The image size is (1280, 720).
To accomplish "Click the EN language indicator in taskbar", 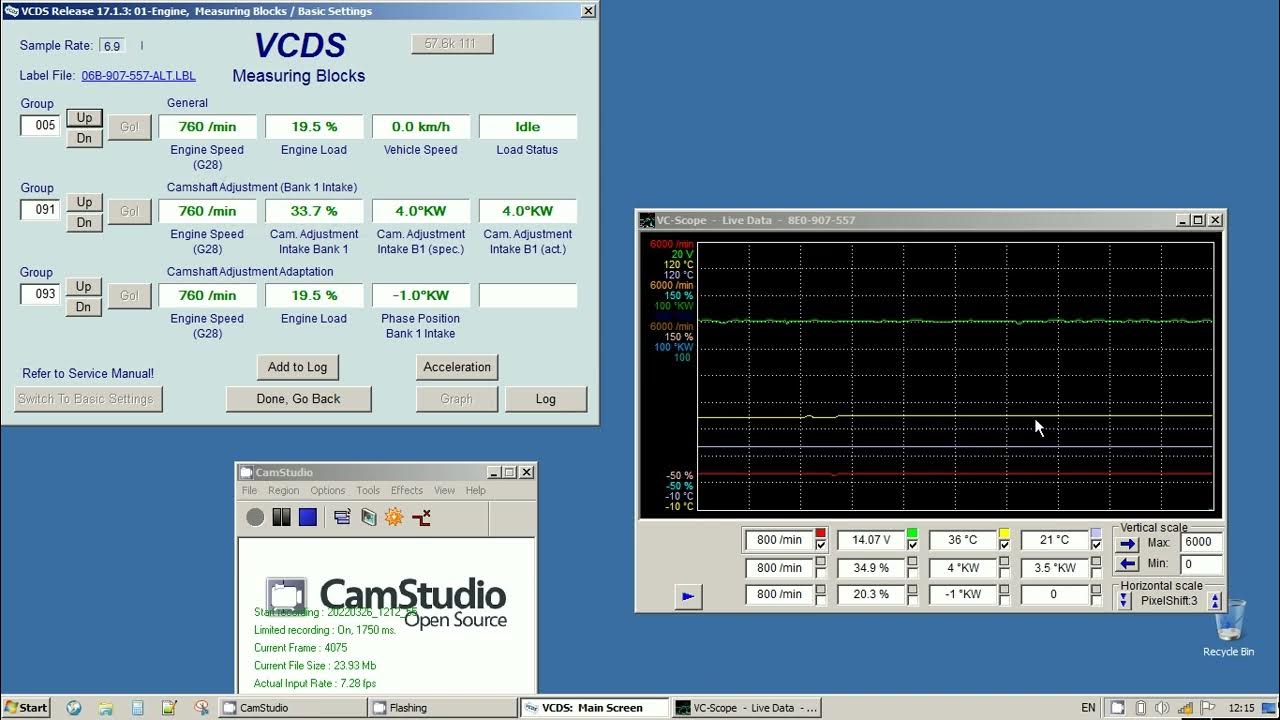I will click(1088, 707).
